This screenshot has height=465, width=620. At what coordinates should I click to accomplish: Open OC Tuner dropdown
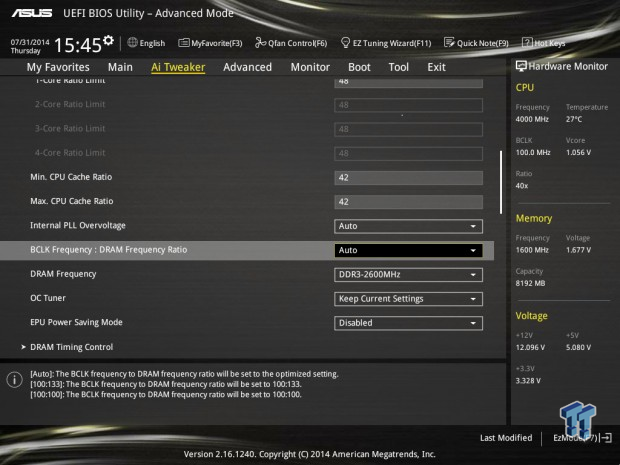pos(408,299)
